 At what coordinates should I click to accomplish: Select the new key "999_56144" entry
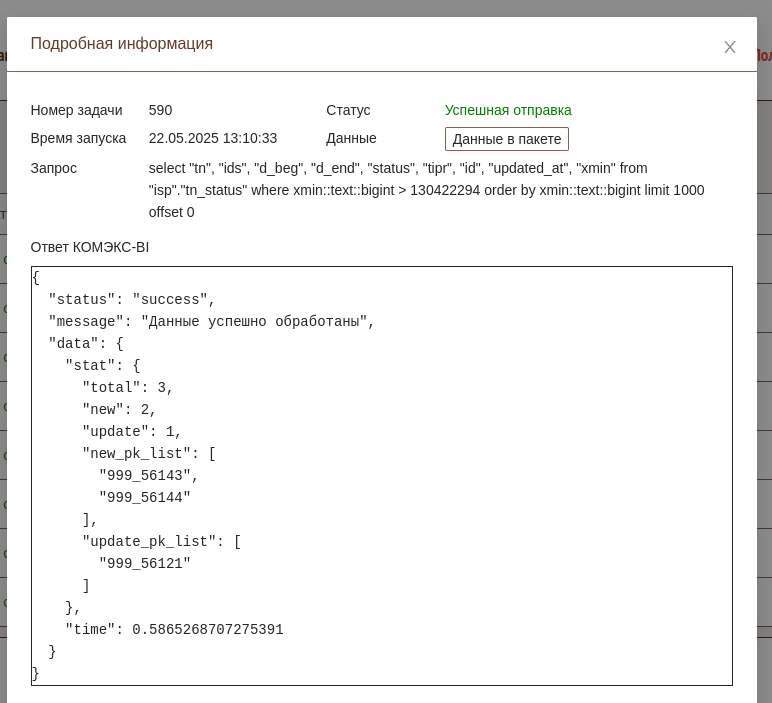coord(144,498)
